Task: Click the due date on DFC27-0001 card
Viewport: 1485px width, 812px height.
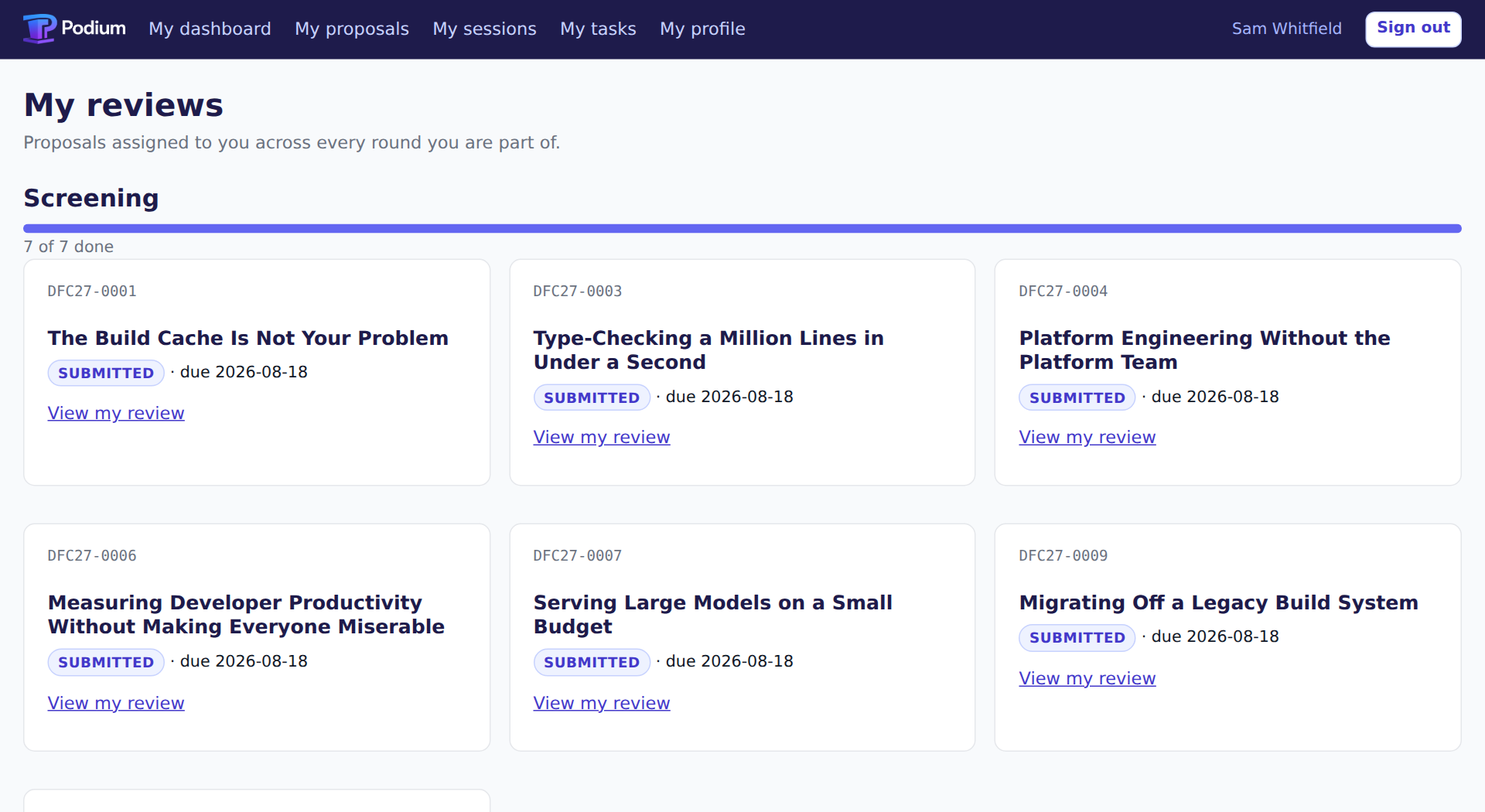Action: click(x=244, y=372)
